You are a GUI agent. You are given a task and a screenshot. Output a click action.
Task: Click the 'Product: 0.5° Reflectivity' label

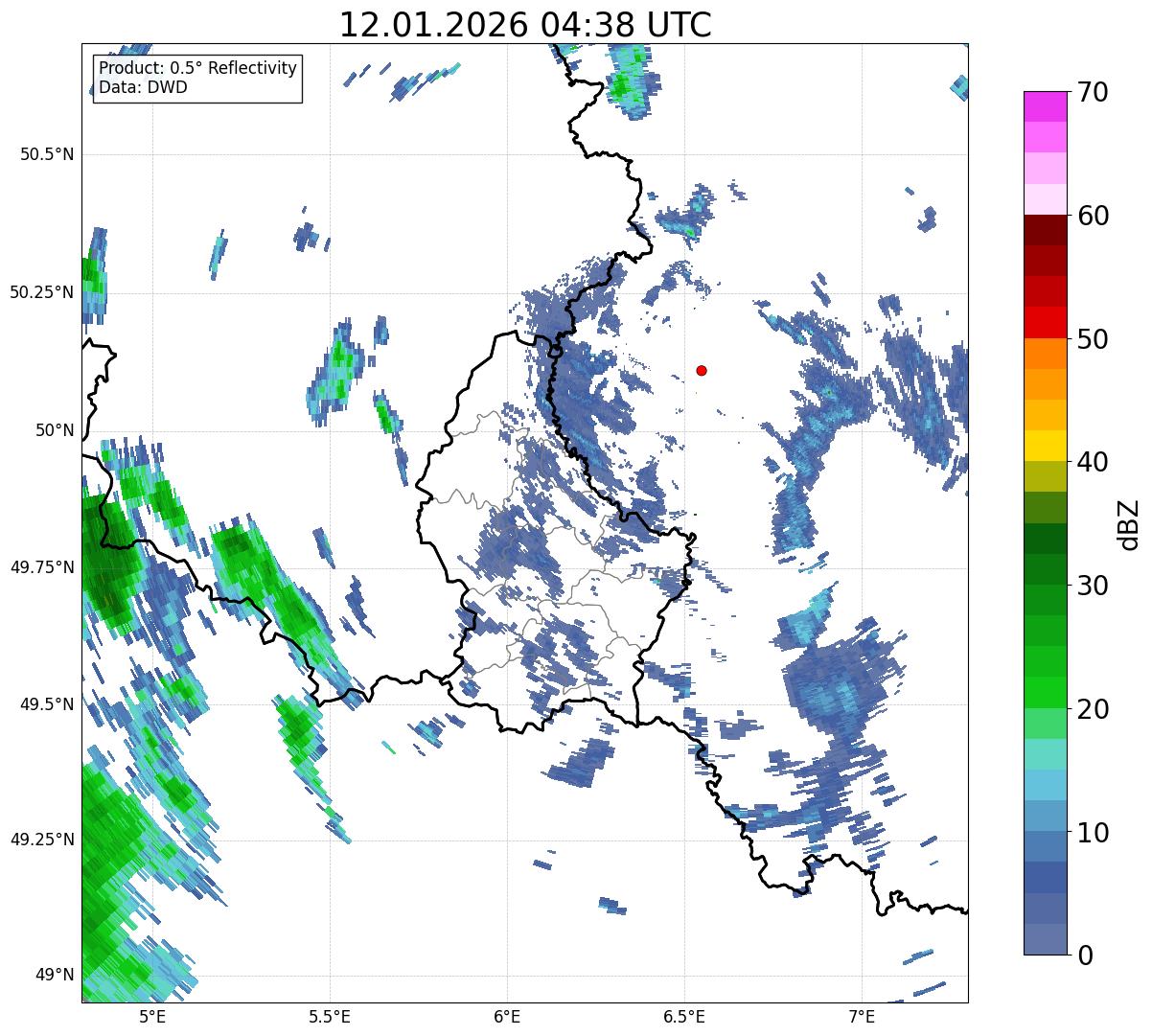pos(198,69)
